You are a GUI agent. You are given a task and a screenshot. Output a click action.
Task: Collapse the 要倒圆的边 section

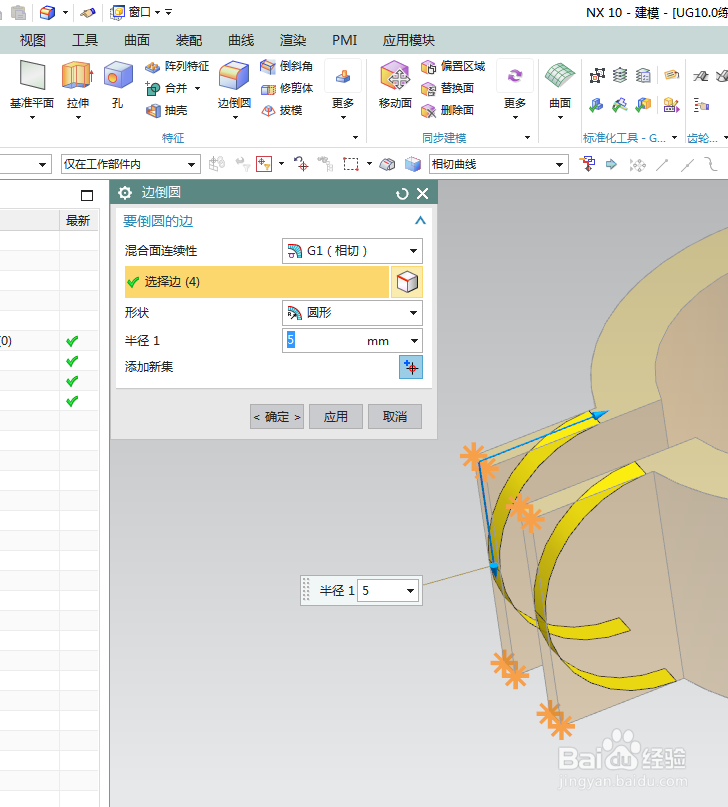(420, 221)
